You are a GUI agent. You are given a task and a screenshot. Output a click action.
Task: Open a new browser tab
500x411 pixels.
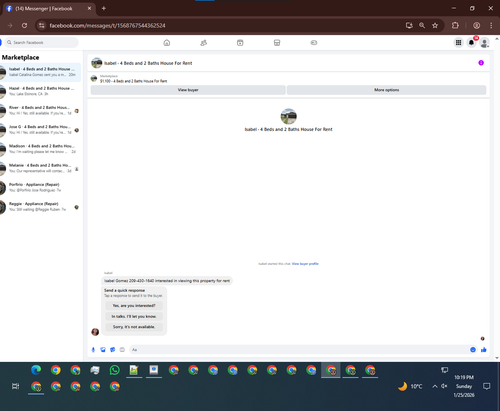pos(104,8)
